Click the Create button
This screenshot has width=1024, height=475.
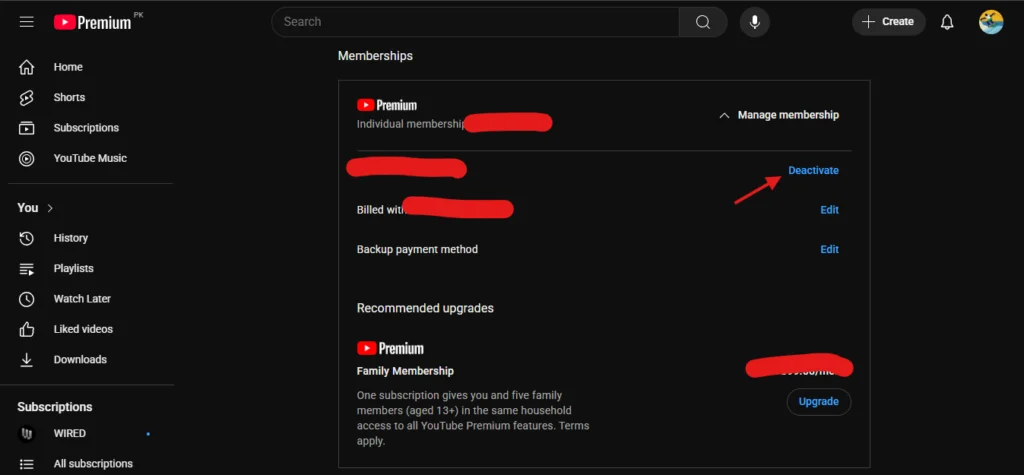pyautogui.click(x=888, y=22)
